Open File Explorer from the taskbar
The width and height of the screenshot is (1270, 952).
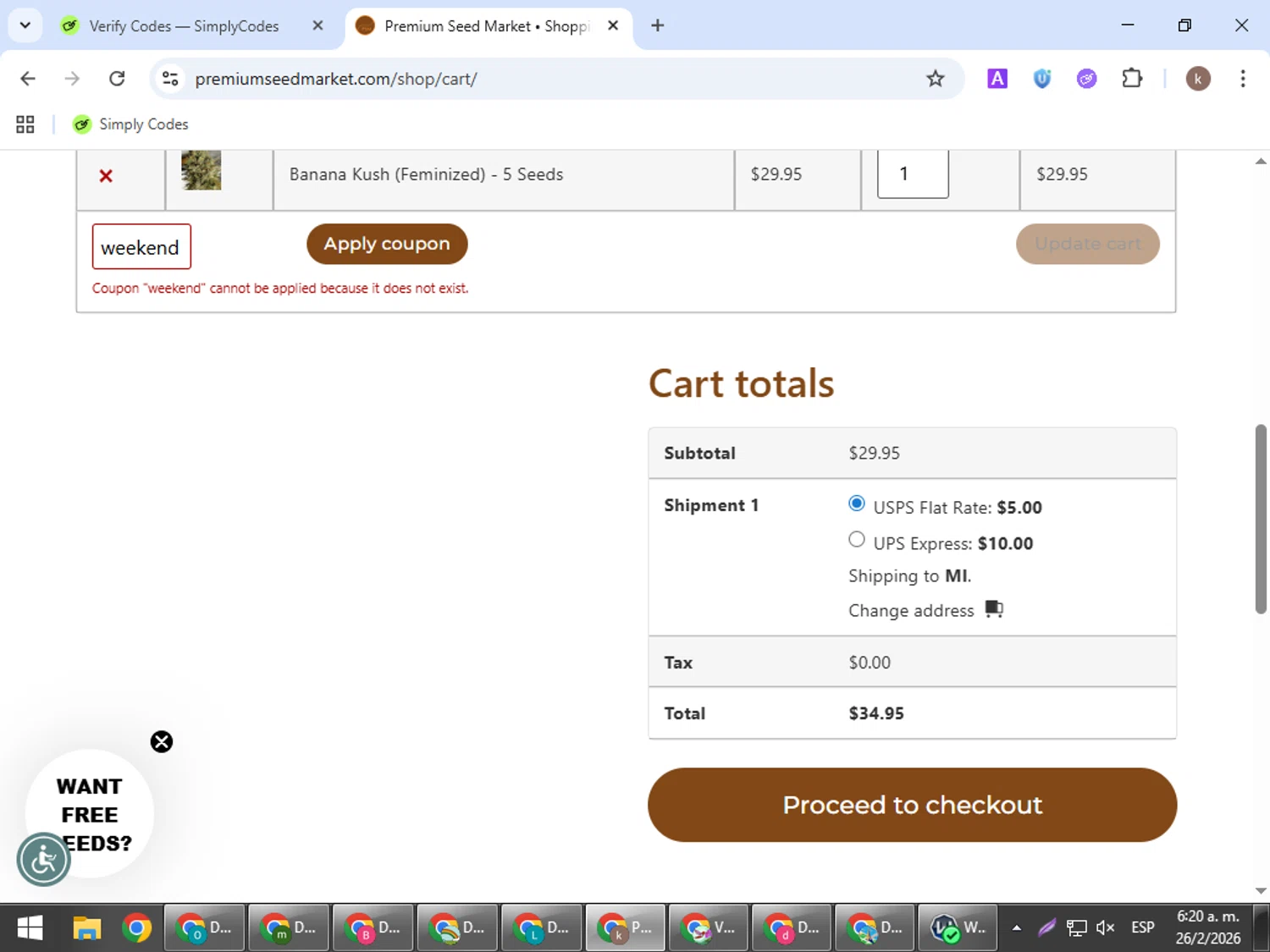[x=86, y=928]
